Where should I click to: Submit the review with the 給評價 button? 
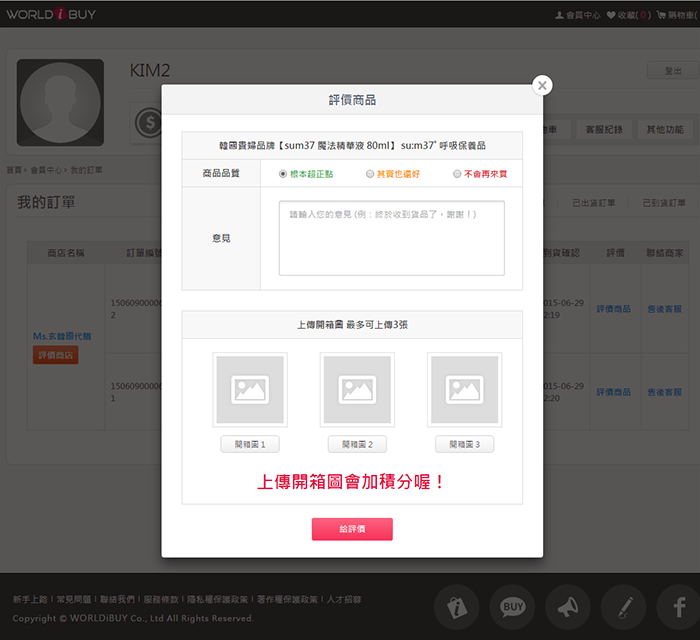pos(352,529)
